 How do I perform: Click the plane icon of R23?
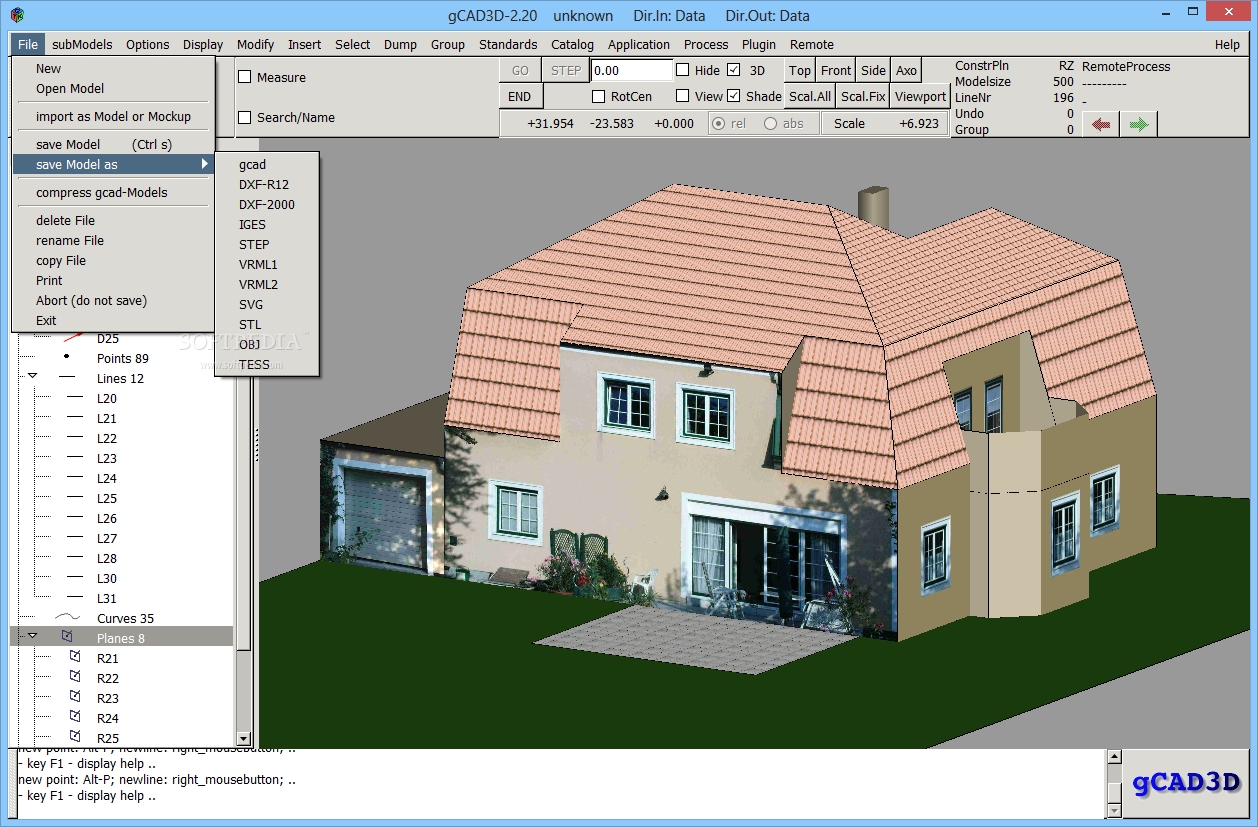(75, 697)
